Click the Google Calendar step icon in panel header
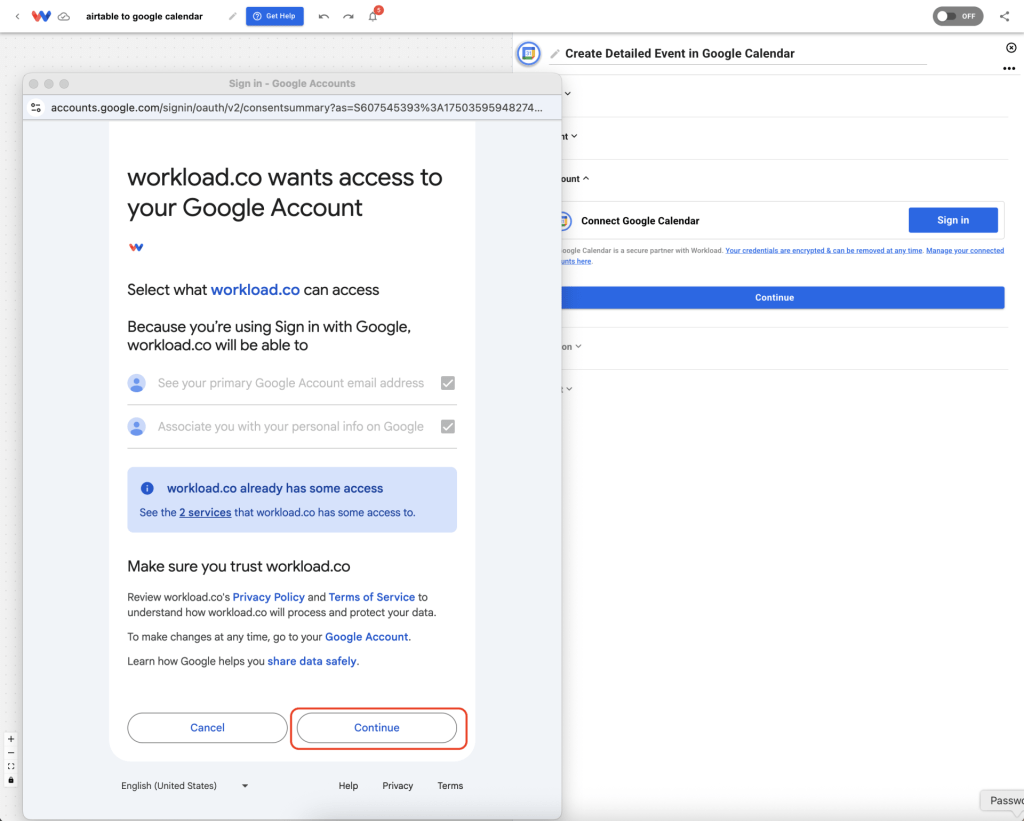Image resolution: width=1024 pixels, height=821 pixels. pos(528,53)
